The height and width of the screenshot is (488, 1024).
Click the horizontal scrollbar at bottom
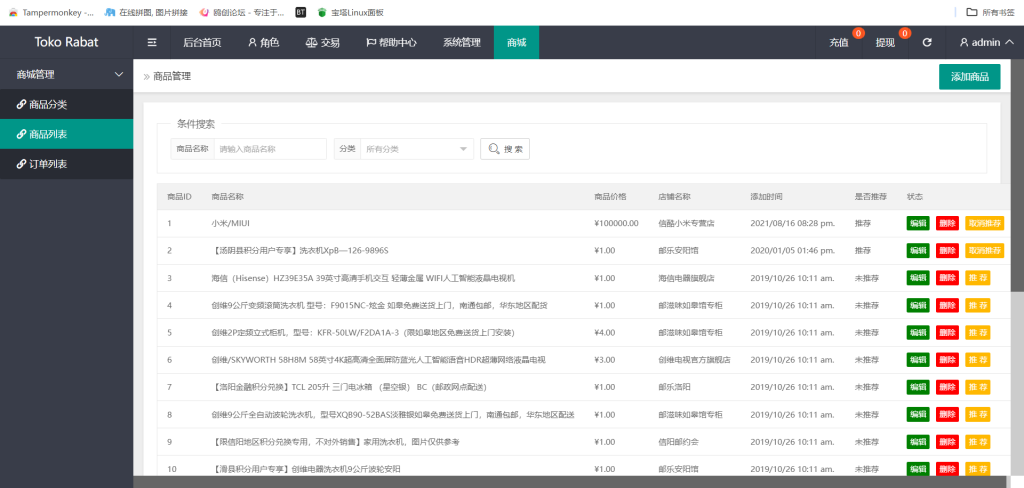coord(571,482)
